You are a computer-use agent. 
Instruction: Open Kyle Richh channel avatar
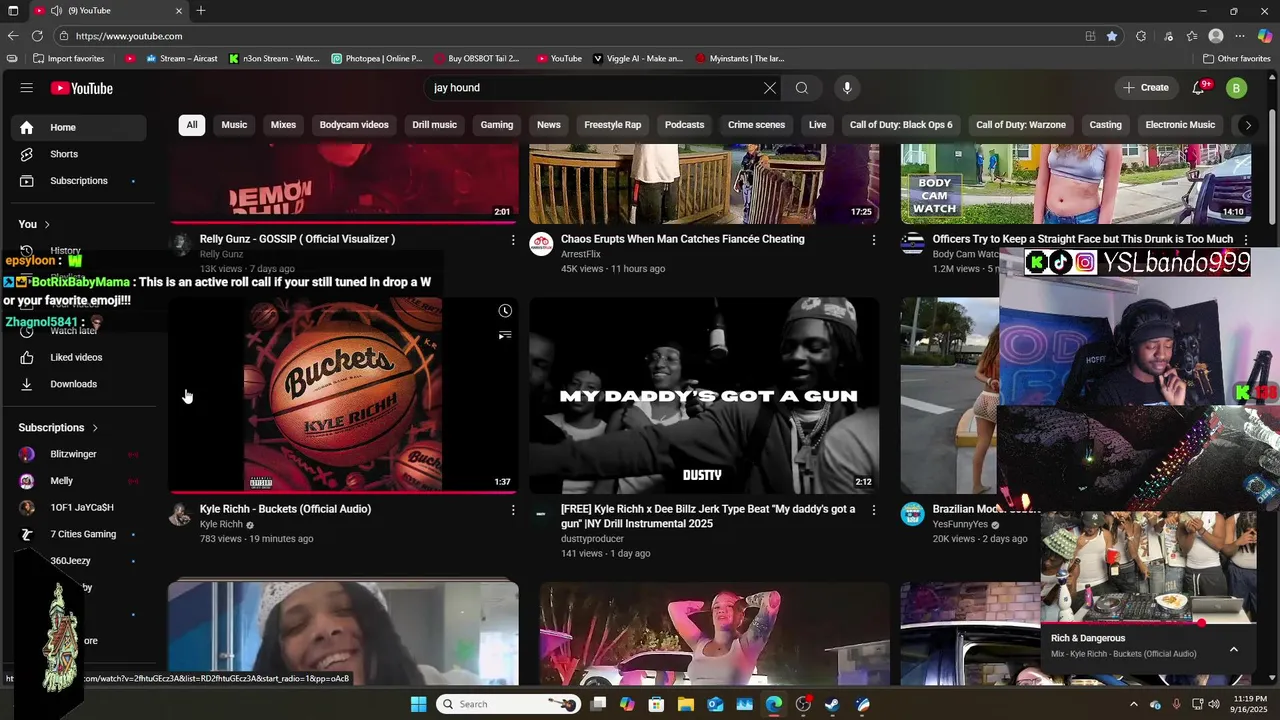[180, 514]
